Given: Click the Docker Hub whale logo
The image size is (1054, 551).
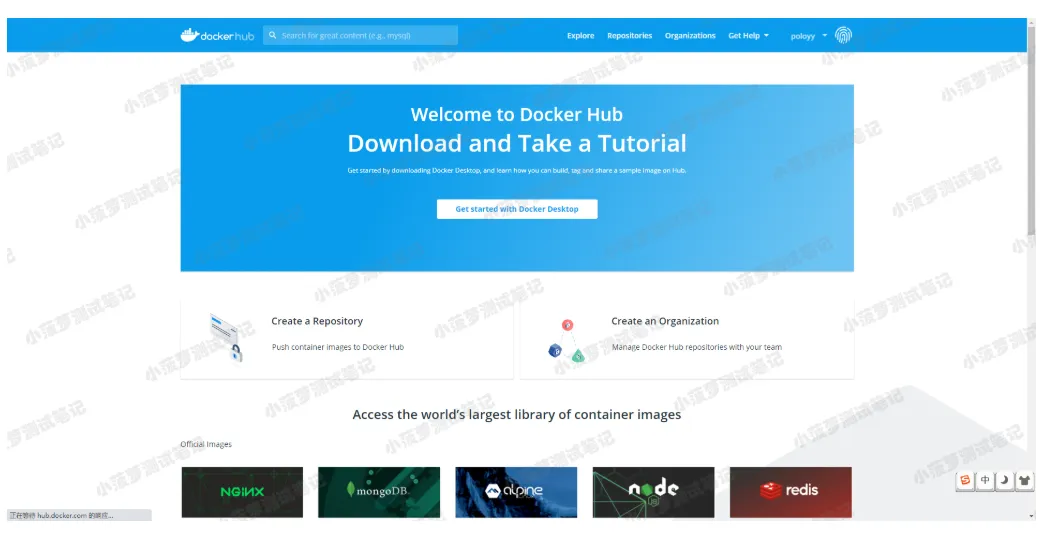Looking at the screenshot, I should 217,35.
